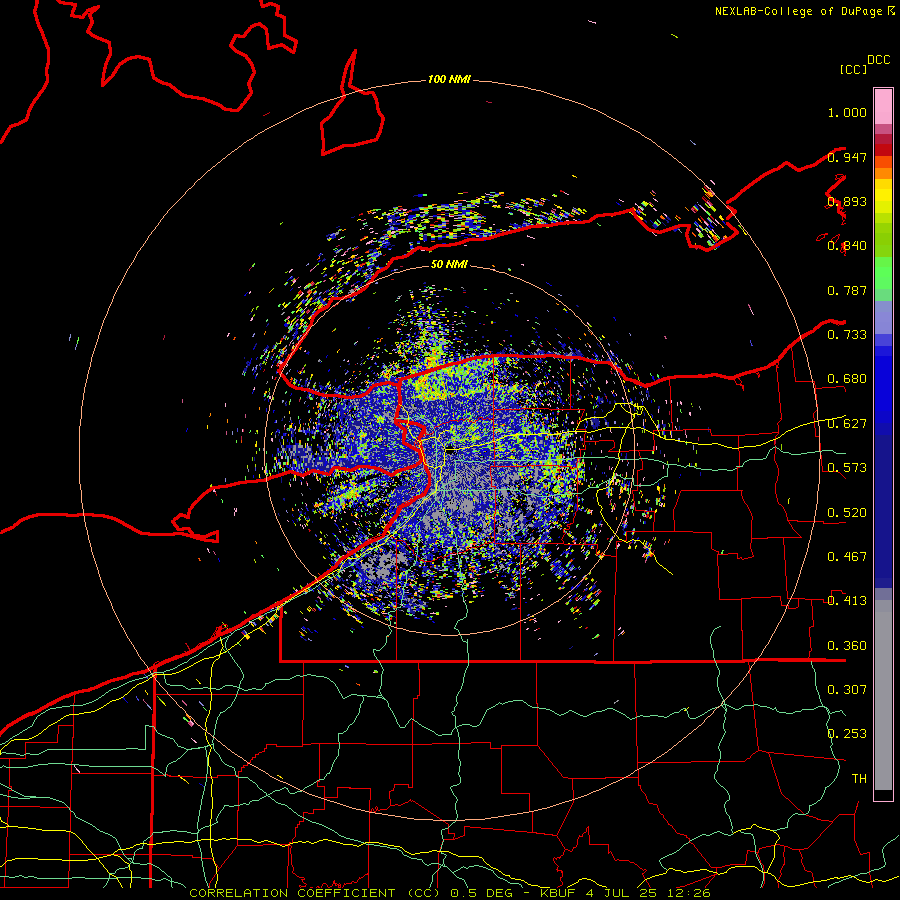Select the 0.840 scale value
This screenshot has height=900, width=900.
point(847,246)
